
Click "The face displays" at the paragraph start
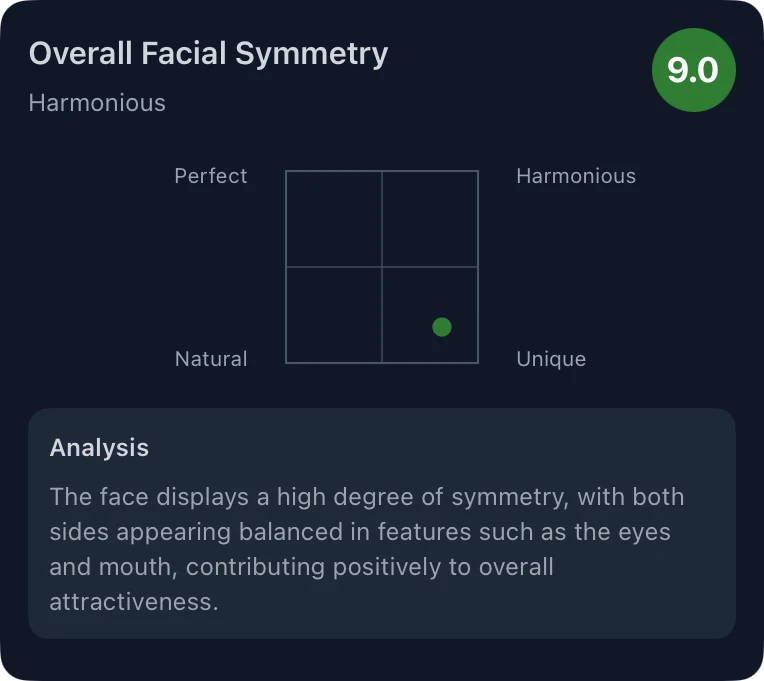(135, 497)
